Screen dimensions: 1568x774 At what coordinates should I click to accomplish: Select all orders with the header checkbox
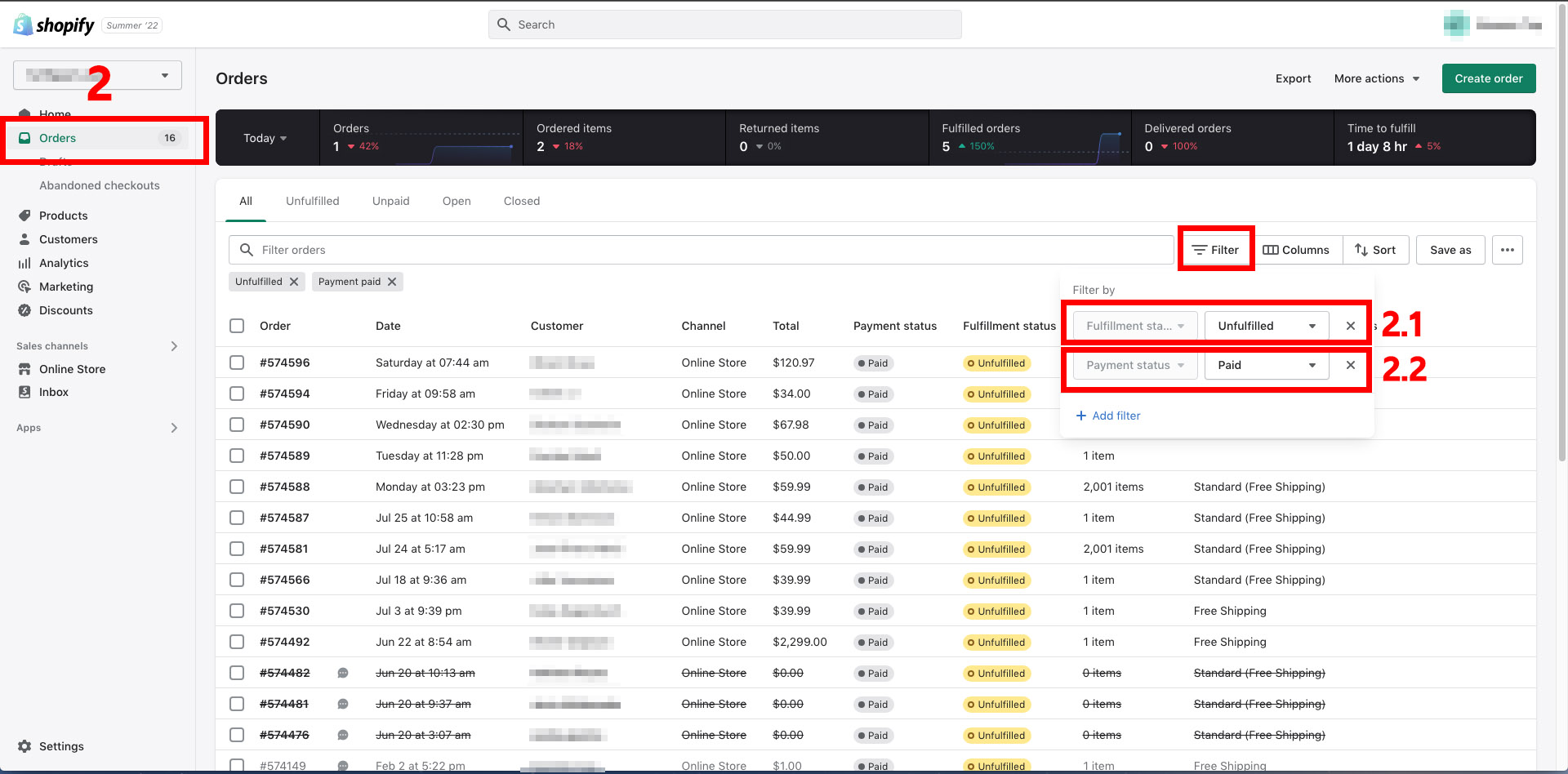pos(236,325)
